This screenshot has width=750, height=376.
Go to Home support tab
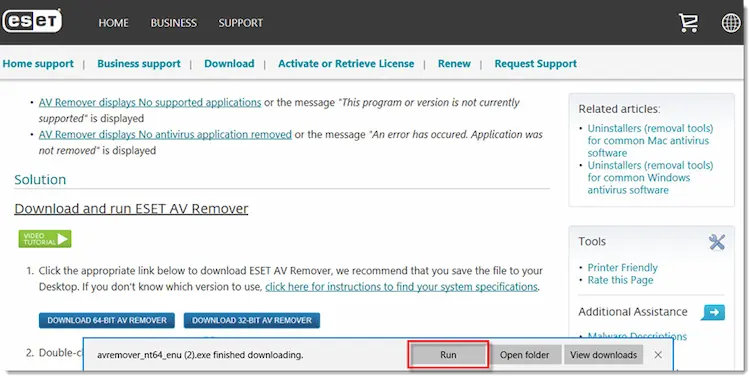[38, 64]
